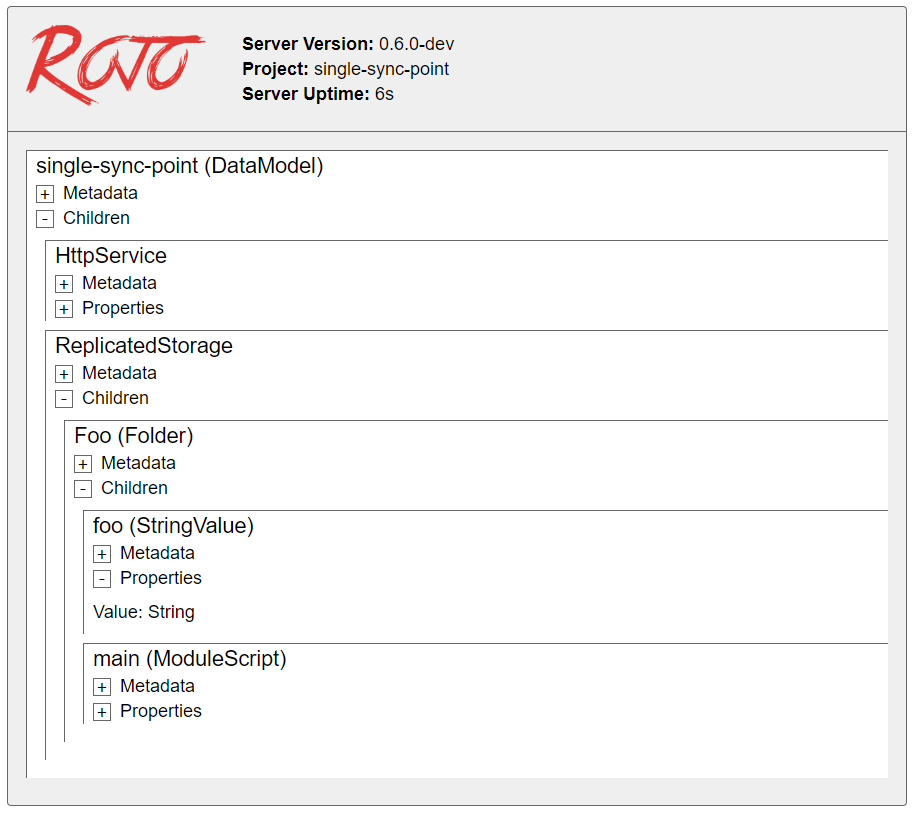
Task: Select the foo (StringValue) heading
Action: pos(173,526)
